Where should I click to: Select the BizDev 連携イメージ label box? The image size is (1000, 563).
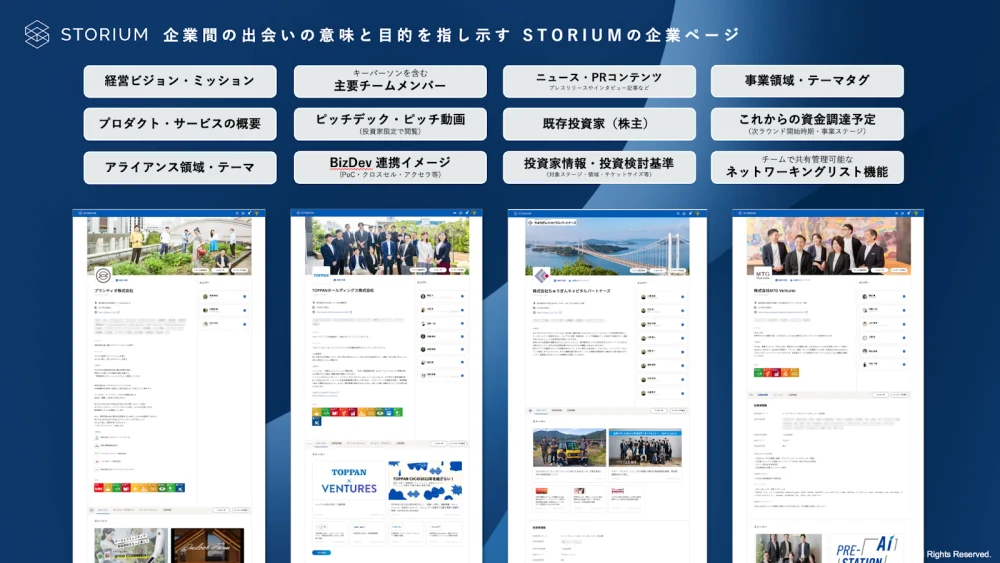pyautogui.click(x=390, y=167)
